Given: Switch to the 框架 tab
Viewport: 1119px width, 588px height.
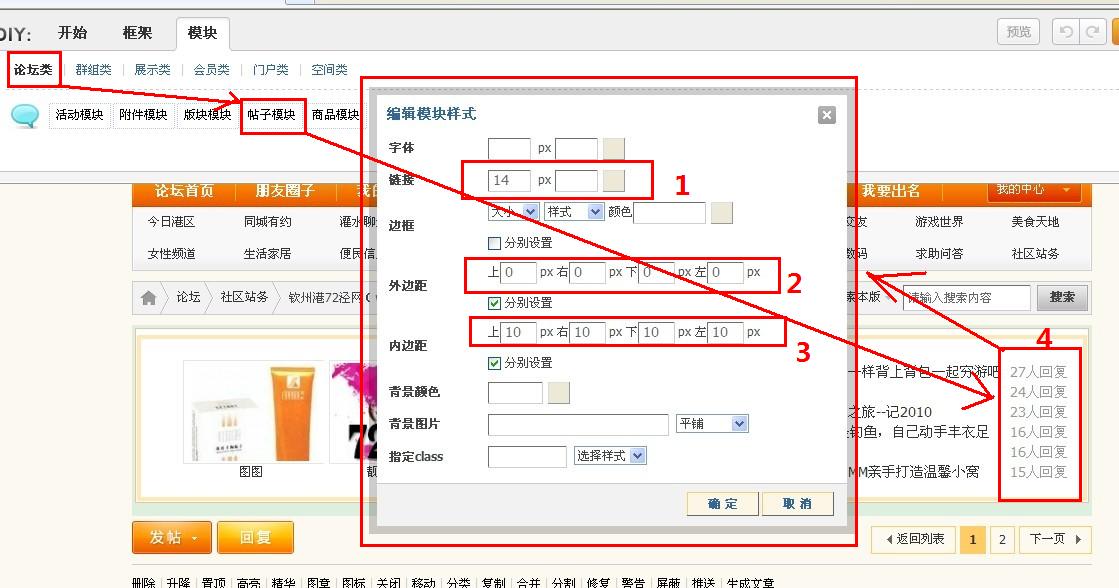Looking at the screenshot, I should pyautogui.click(x=137, y=33).
